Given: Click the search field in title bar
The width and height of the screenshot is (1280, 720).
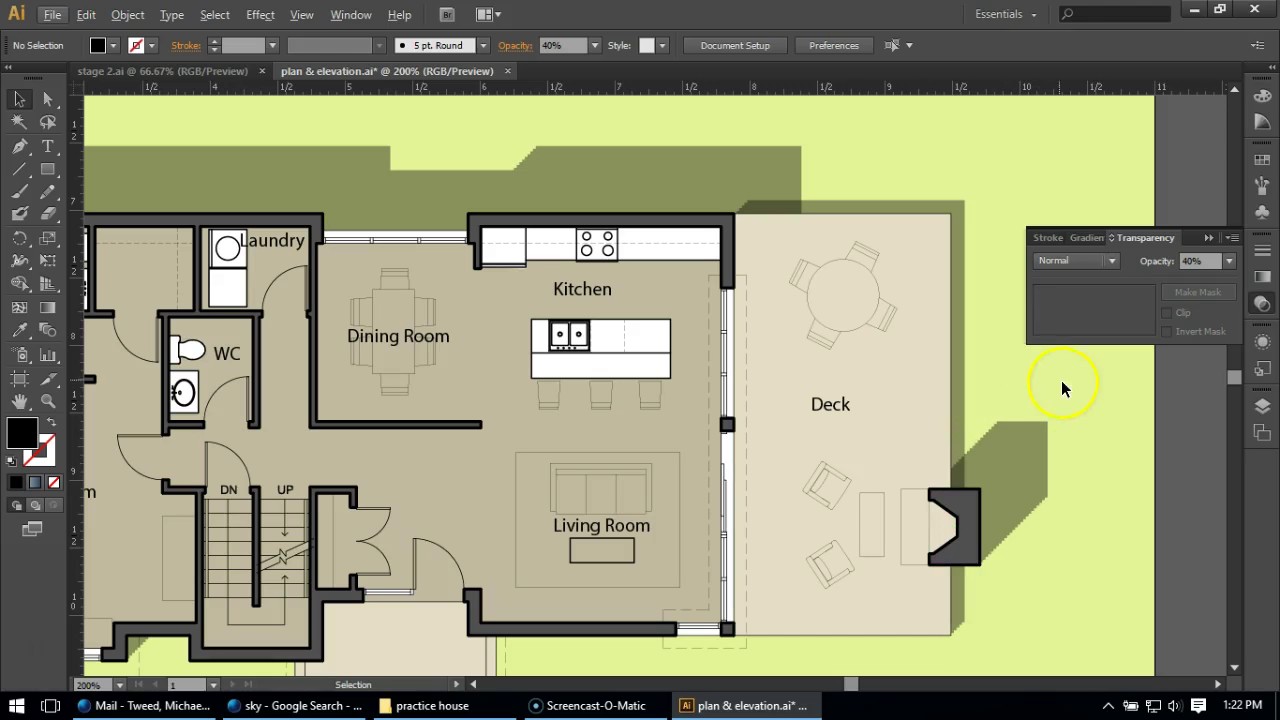Looking at the screenshot, I should point(1114,14).
